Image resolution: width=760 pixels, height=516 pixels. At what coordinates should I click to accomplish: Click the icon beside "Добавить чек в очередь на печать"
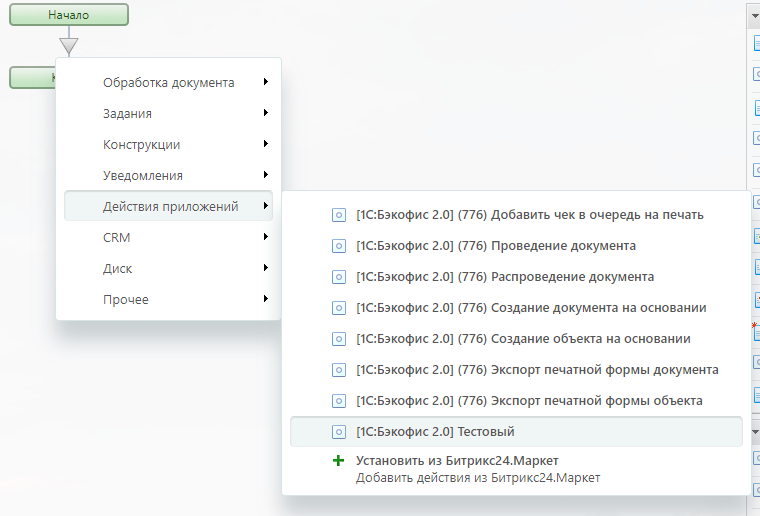click(x=339, y=215)
